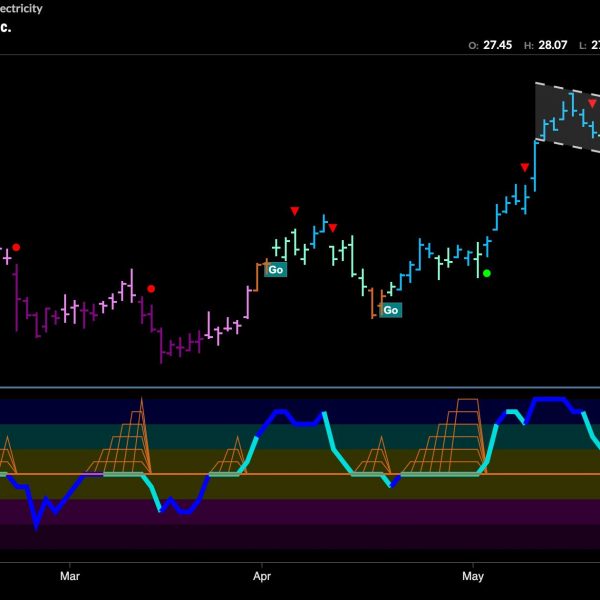This screenshot has width=600, height=600.
Task: Click the red triangle above the early April green bars
Action: (294, 211)
